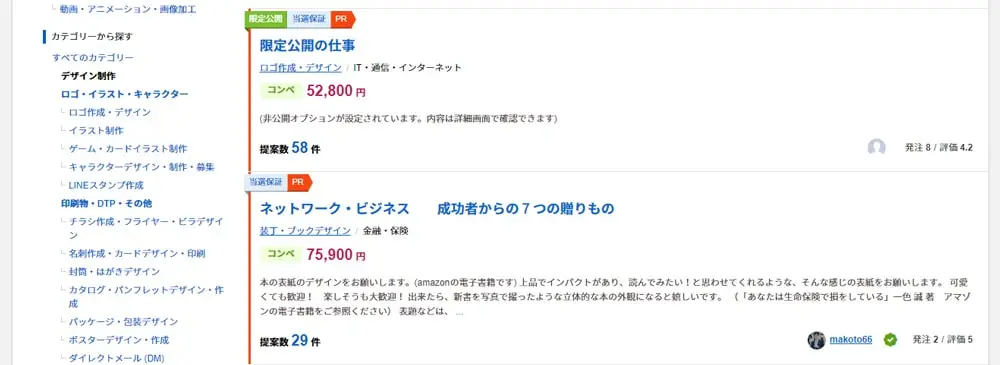The image size is (1000, 365).
Task: Select すべてのカテゴリー in sidebar
Action: pyautogui.click(x=93, y=57)
